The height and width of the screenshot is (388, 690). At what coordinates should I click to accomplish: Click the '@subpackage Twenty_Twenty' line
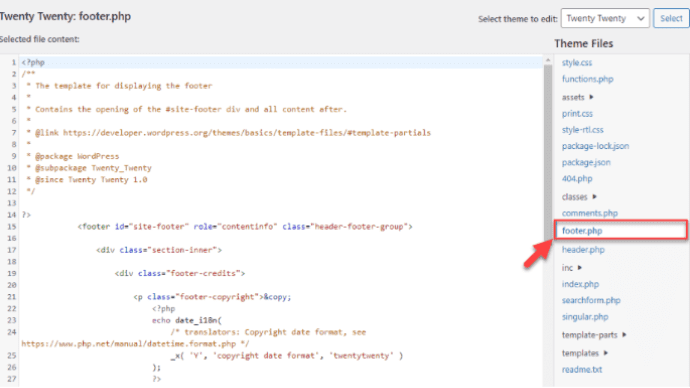tap(88, 168)
